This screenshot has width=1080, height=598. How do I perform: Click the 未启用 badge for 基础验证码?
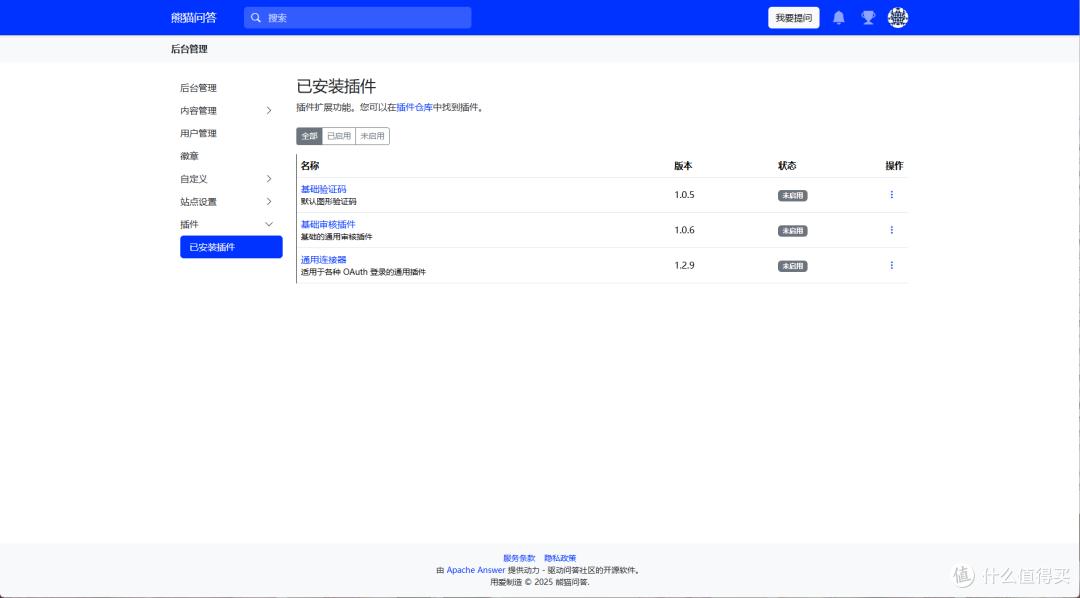pos(792,196)
